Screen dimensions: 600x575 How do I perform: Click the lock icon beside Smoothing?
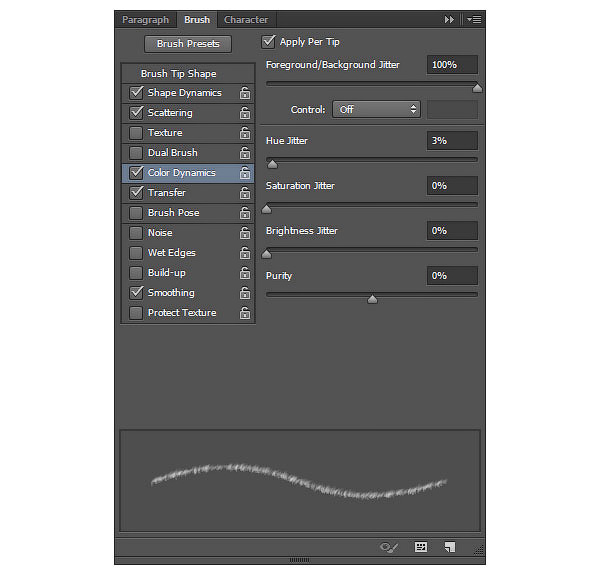[245, 293]
